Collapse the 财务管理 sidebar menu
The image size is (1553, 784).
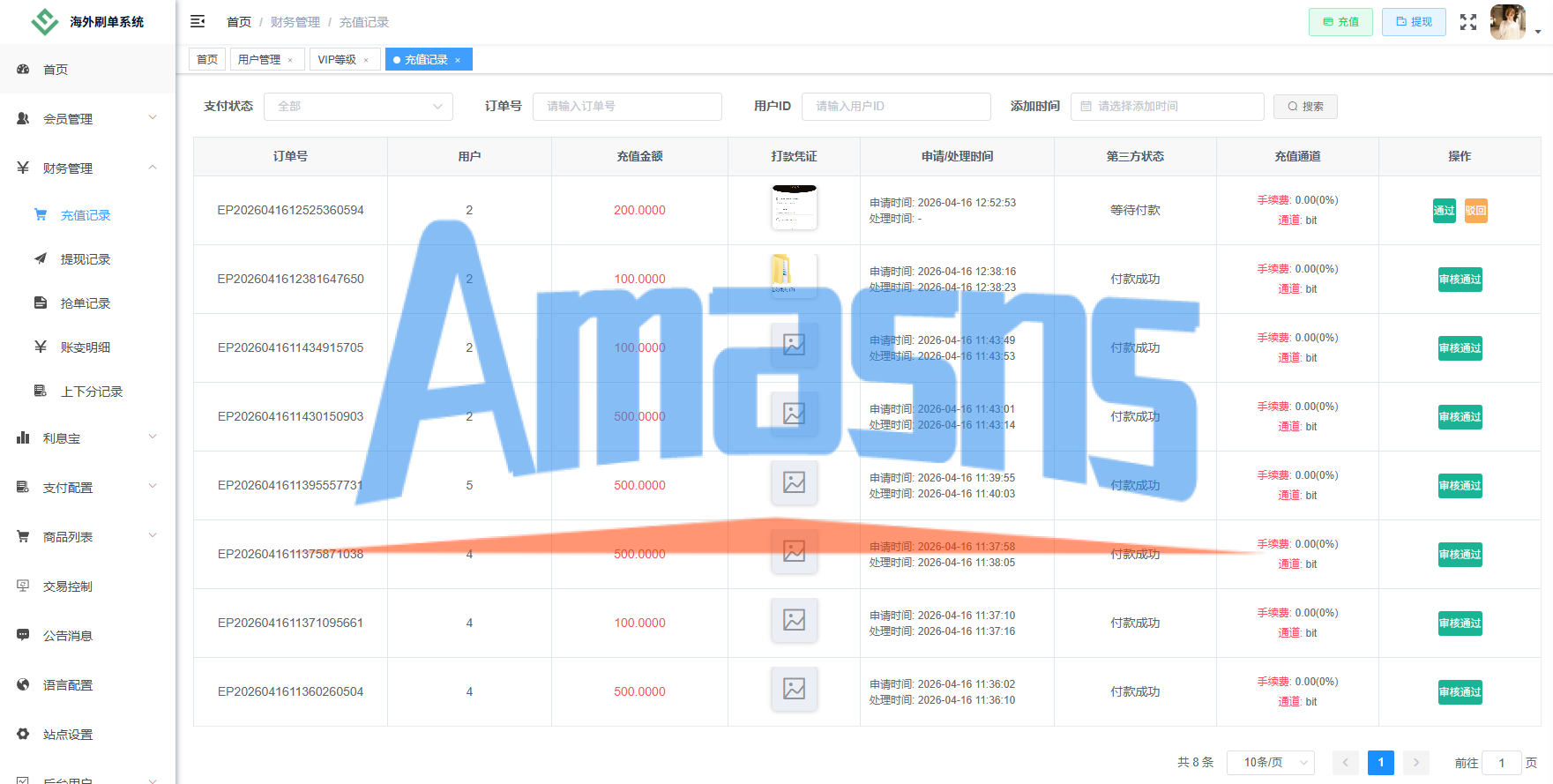point(88,168)
